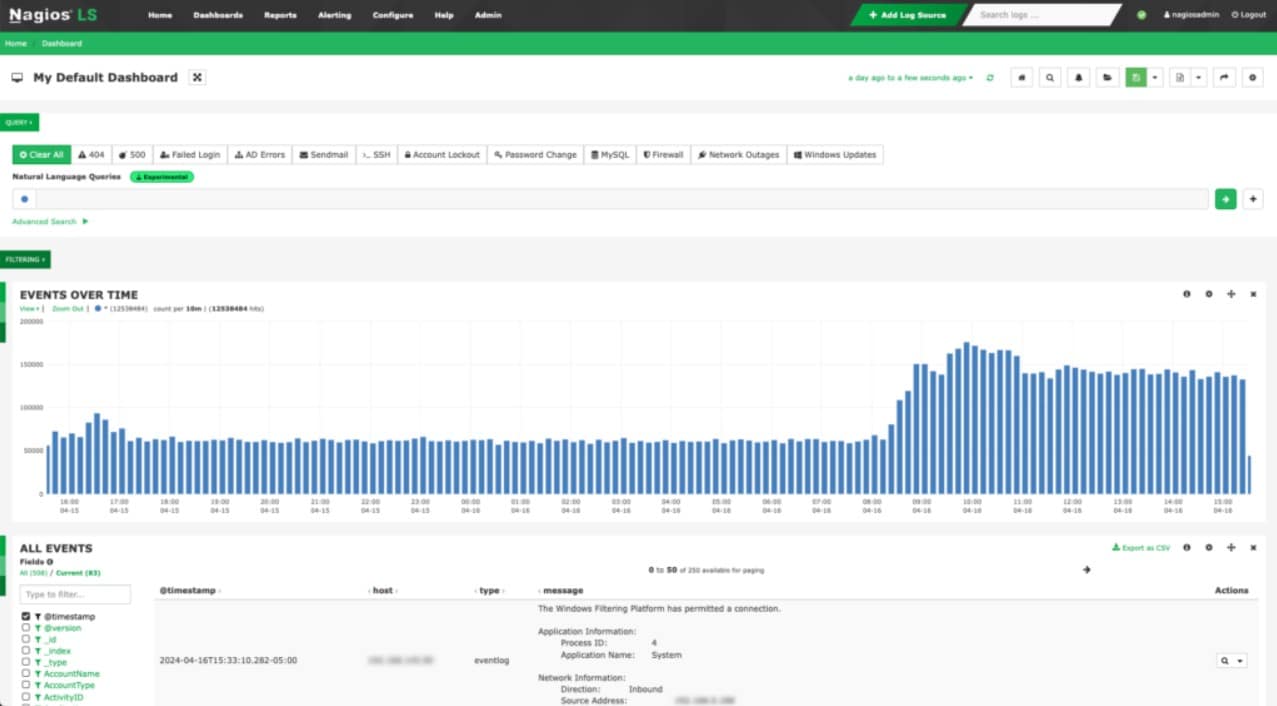Toggle fullscreen icon beside My Default Dashboard
1277x706 pixels.
coord(198,77)
